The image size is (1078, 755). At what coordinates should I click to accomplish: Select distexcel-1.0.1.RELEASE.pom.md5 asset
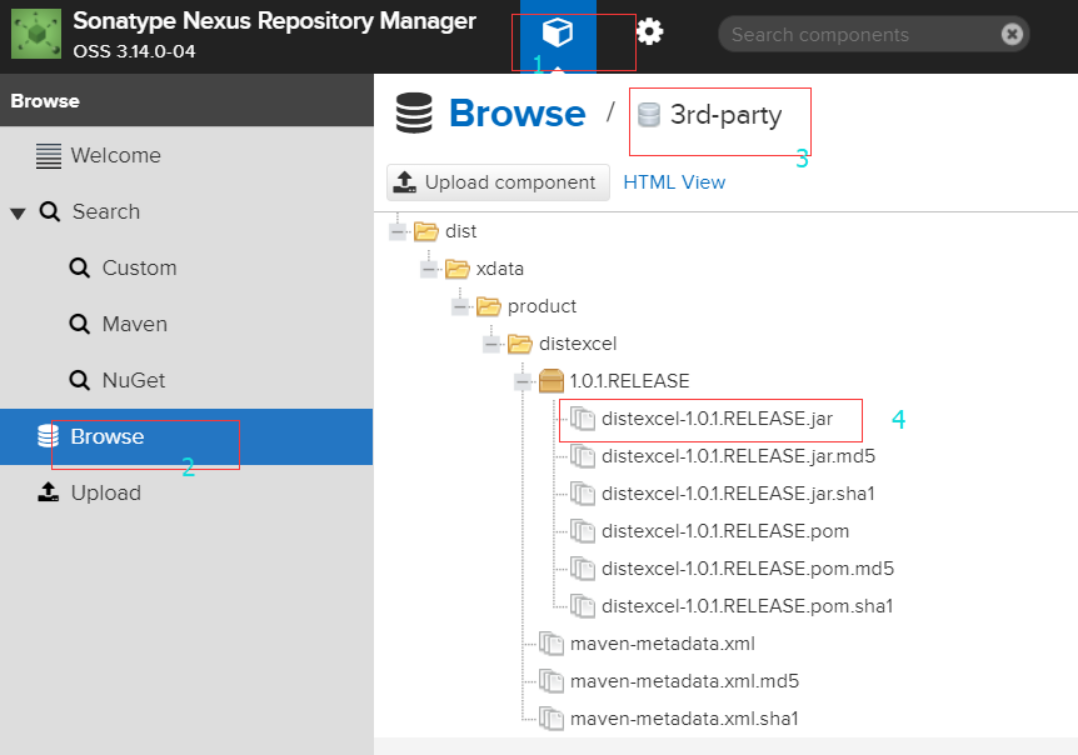pos(747,569)
